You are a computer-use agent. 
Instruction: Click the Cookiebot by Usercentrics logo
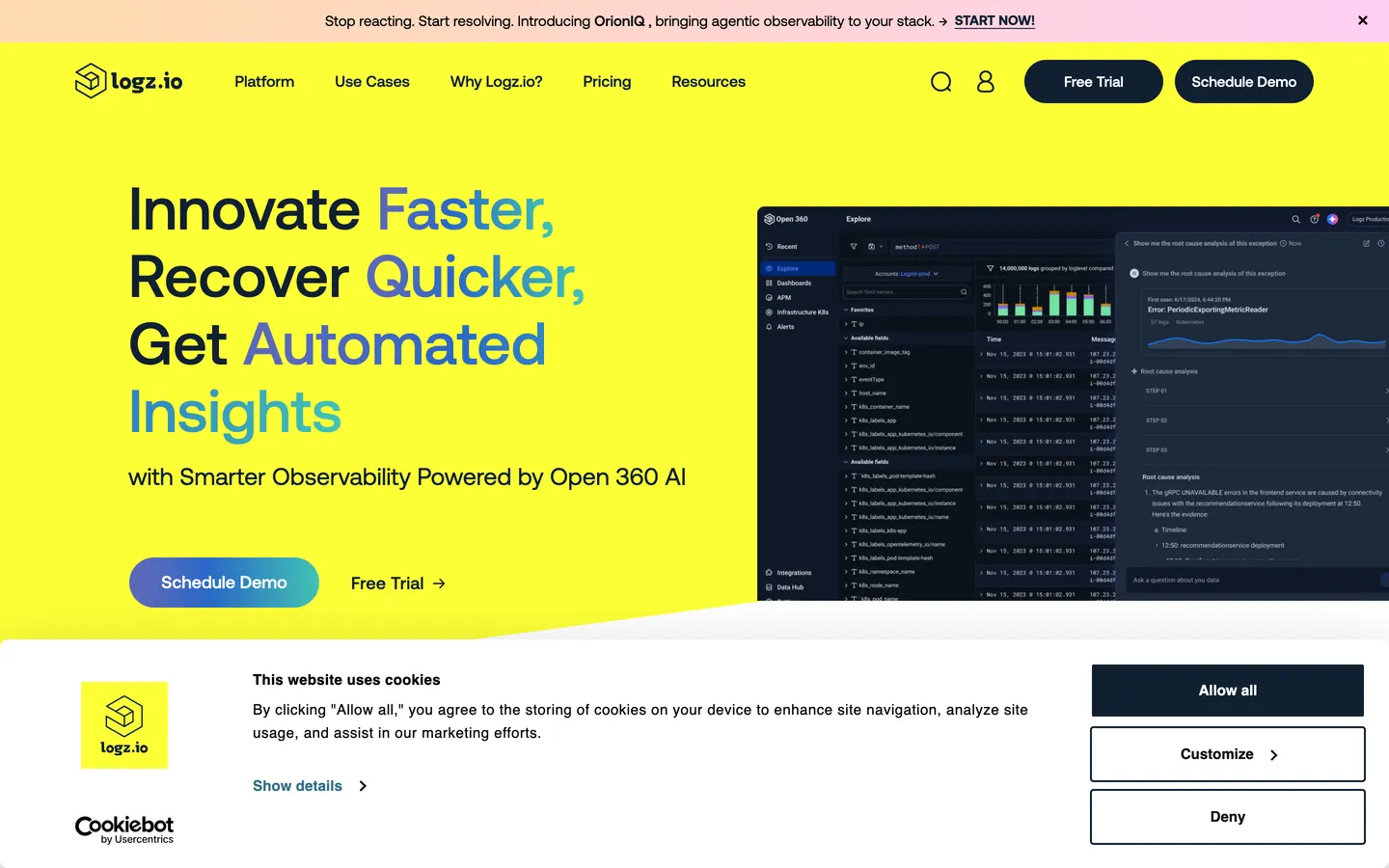coord(124,829)
